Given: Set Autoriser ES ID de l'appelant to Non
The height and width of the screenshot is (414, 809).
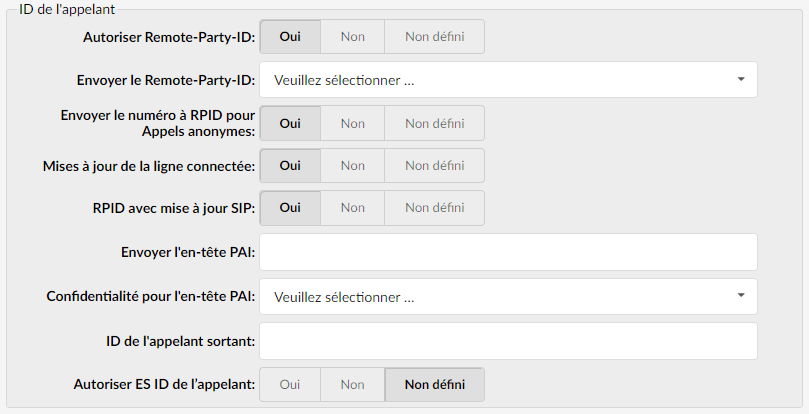Looking at the screenshot, I should (x=352, y=385).
